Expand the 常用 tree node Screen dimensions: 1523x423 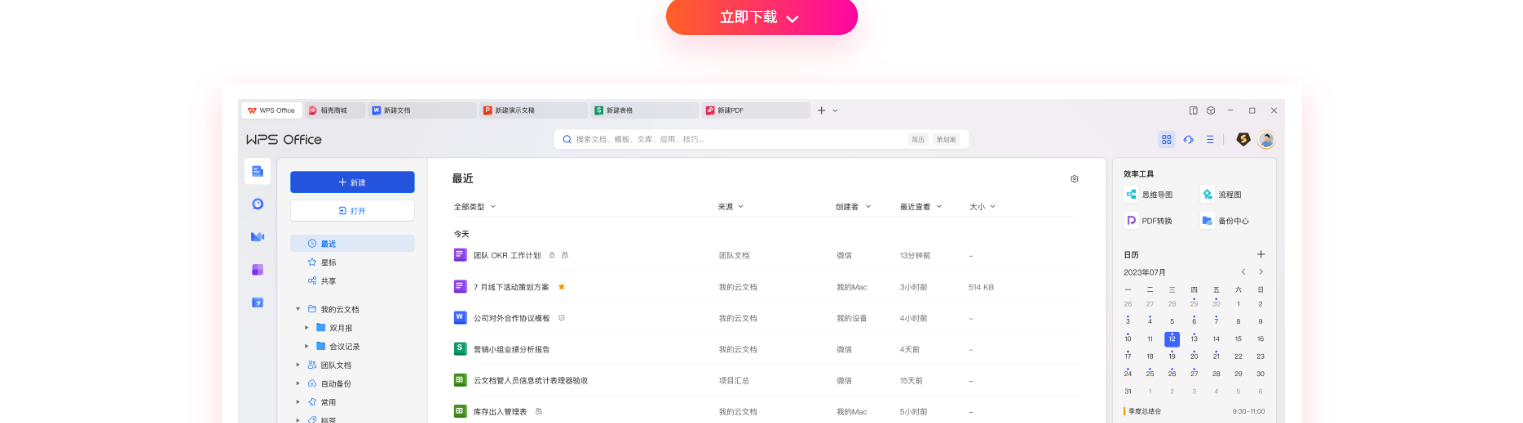click(298, 401)
